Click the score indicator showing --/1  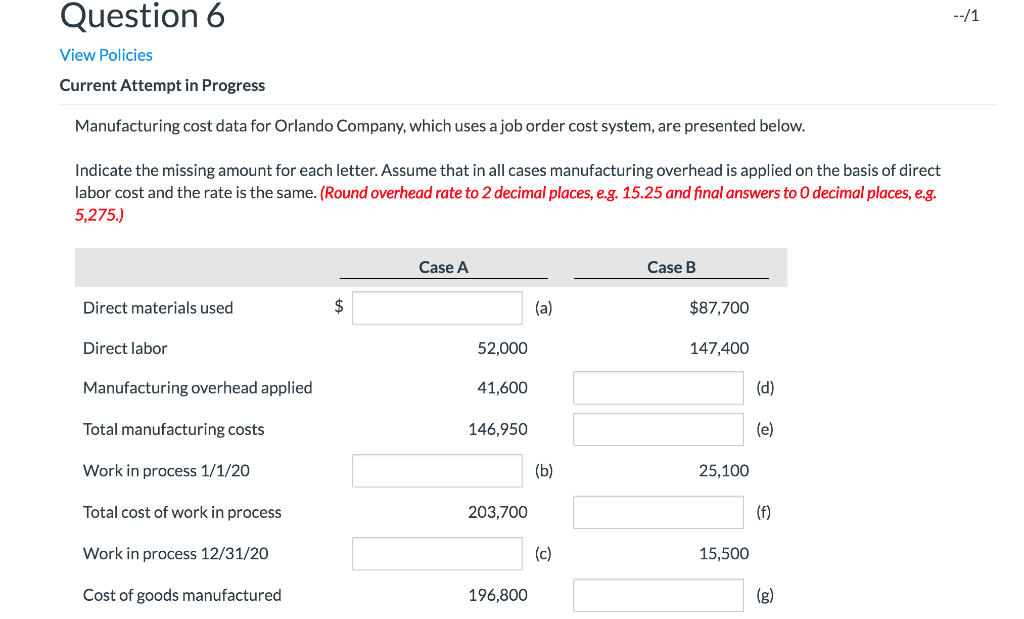click(x=966, y=15)
